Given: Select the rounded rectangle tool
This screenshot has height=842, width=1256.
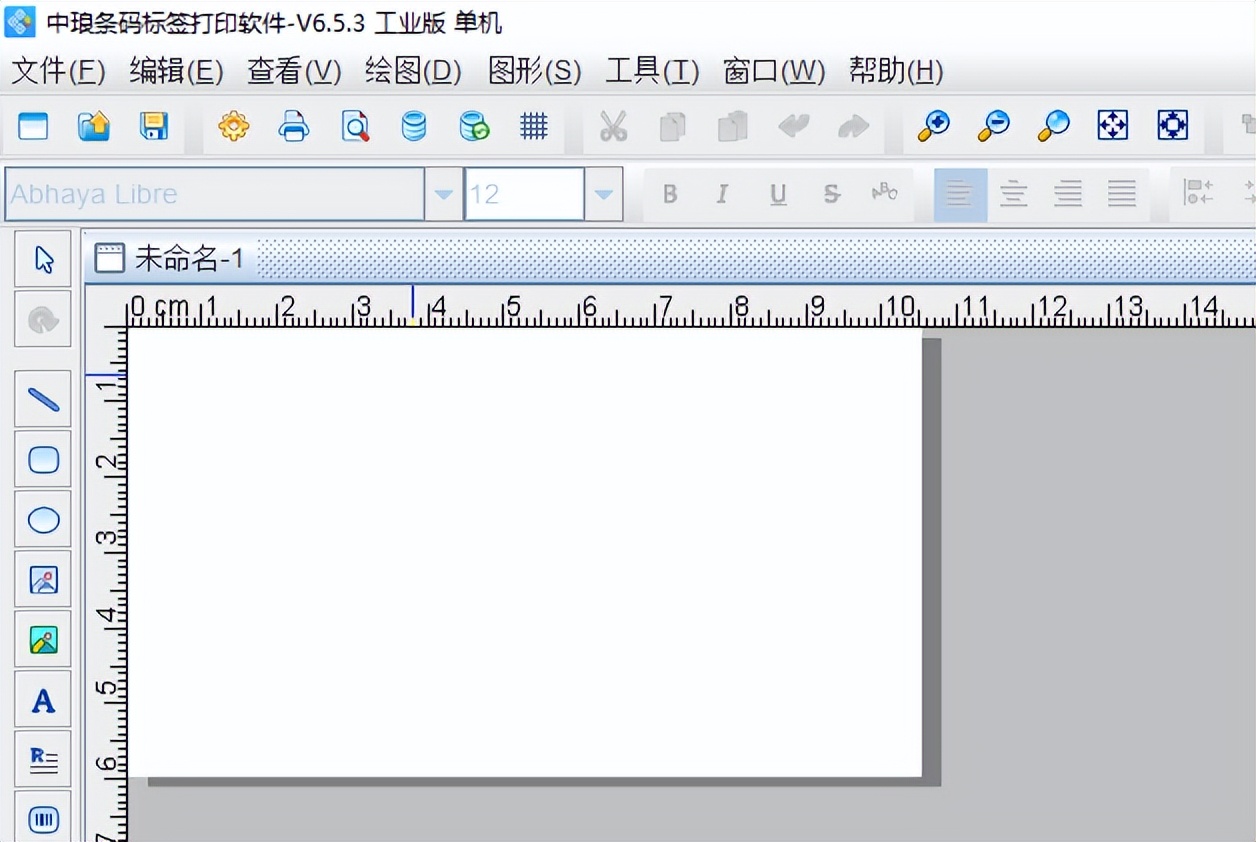Looking at the screenshot, I should click(43, 459).
